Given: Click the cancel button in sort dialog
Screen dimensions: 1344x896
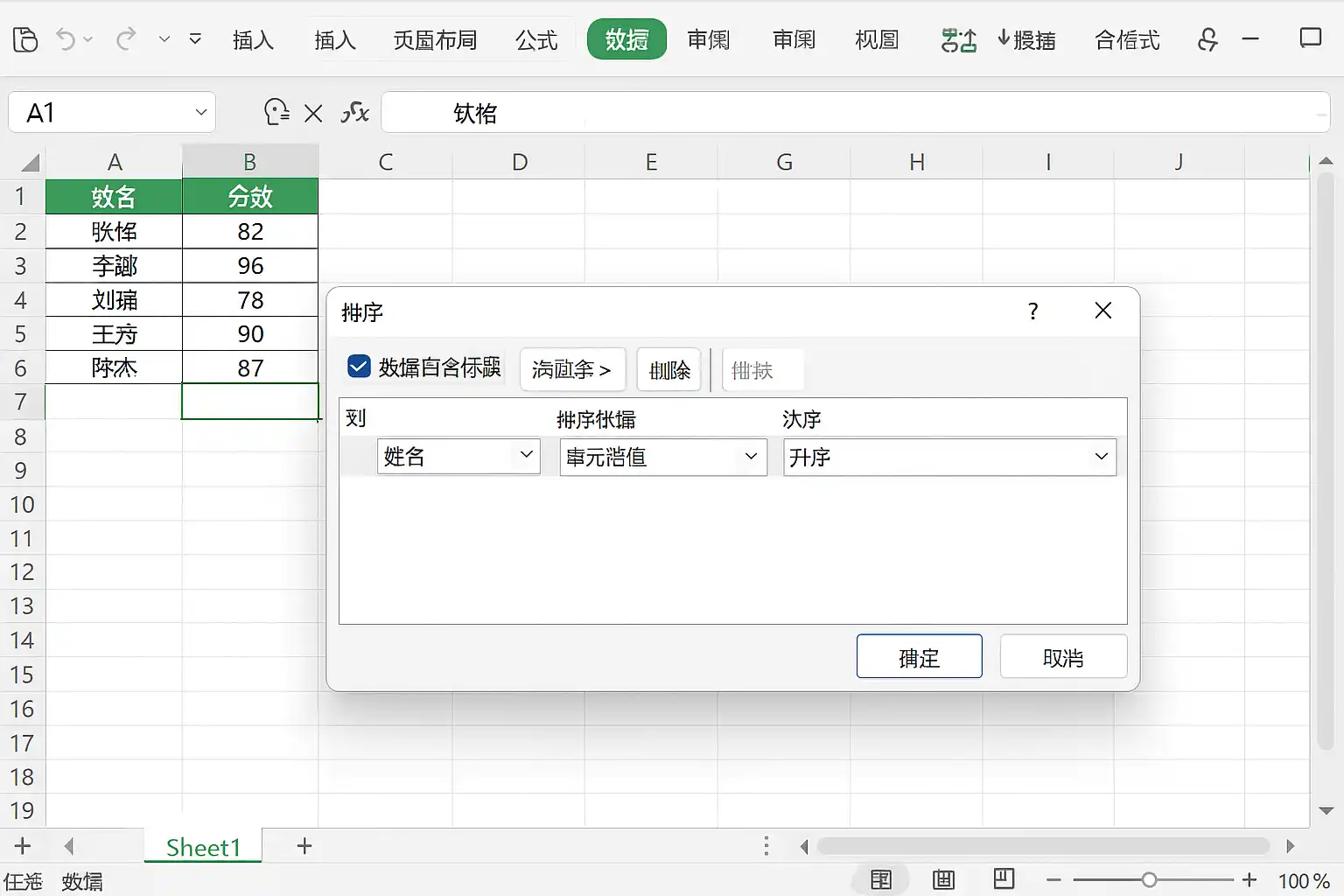Looking at the screenshot, I should [1062, 657].
